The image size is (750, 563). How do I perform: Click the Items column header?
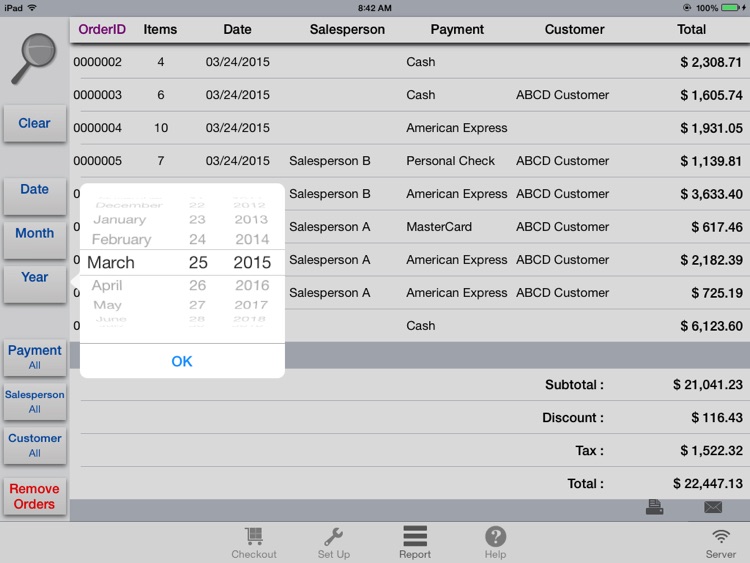[x=160, y=30]
